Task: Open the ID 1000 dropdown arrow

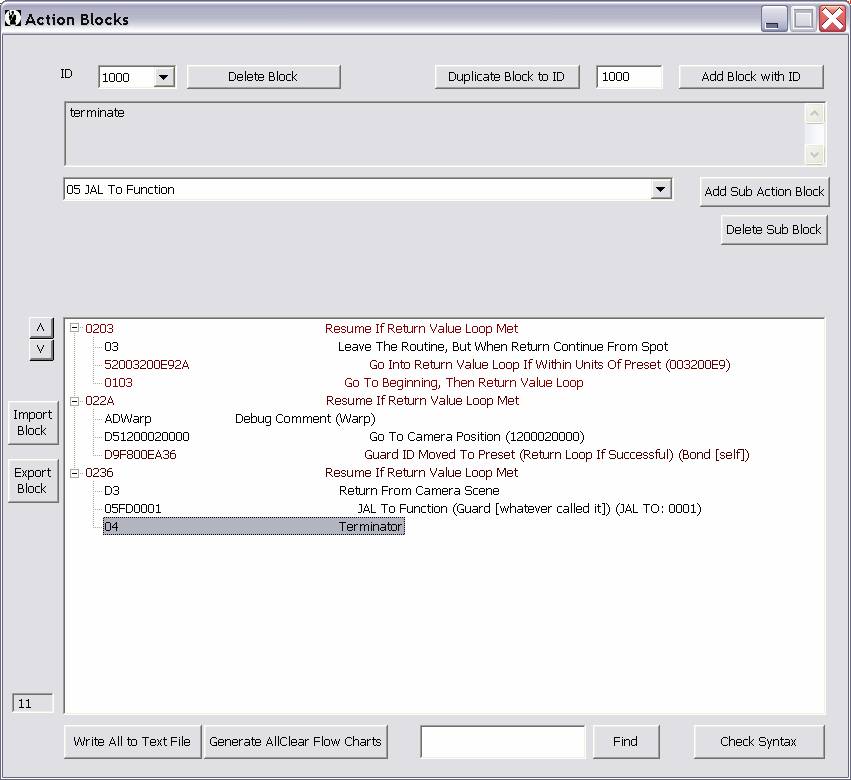Action: 163,77
